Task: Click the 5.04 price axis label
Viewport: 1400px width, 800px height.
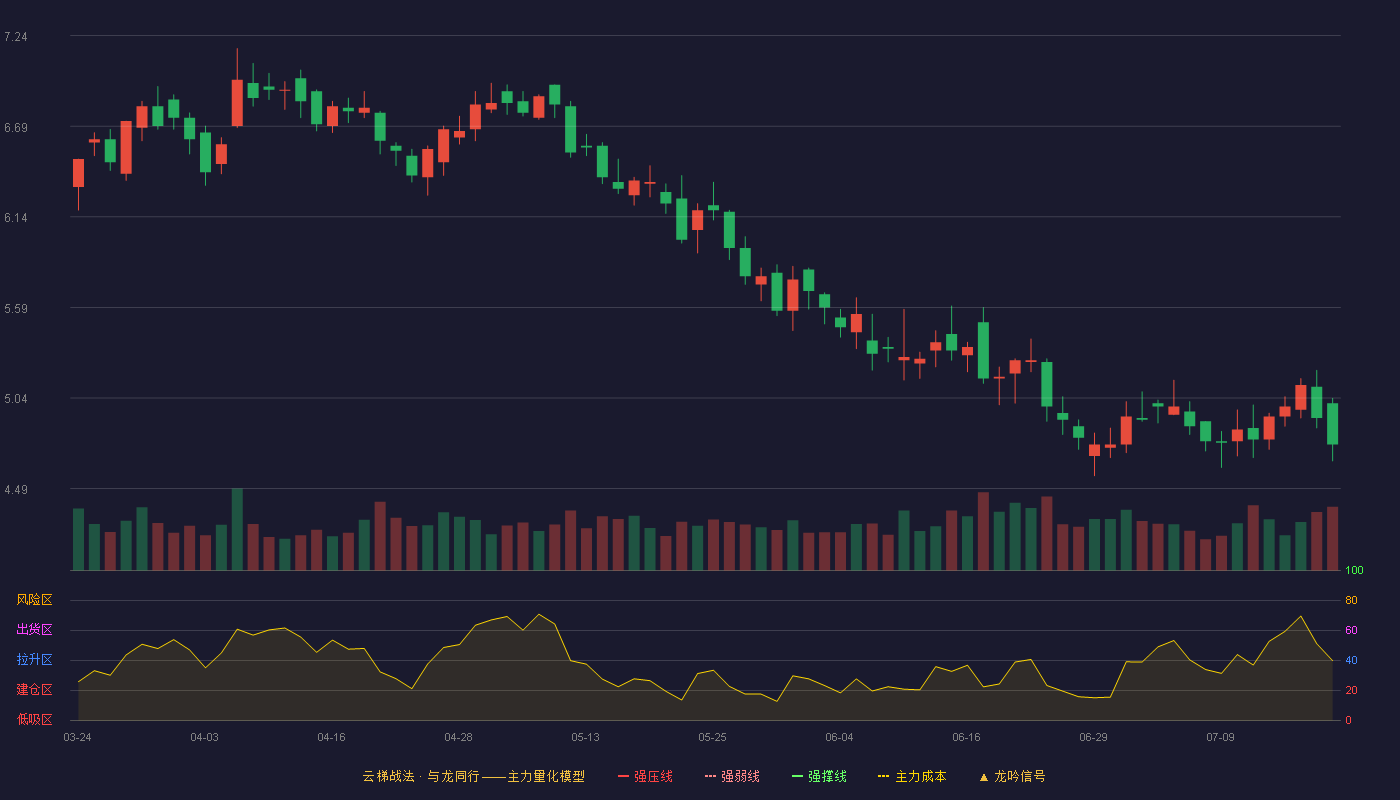Action: point(16,399)
